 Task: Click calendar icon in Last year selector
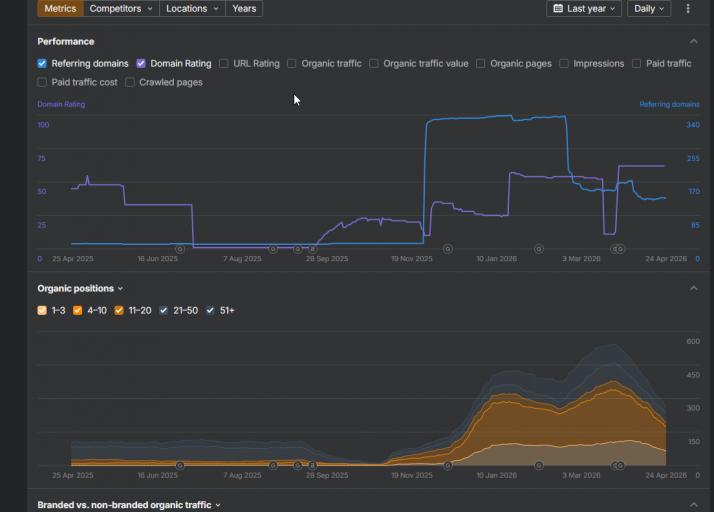558,8
